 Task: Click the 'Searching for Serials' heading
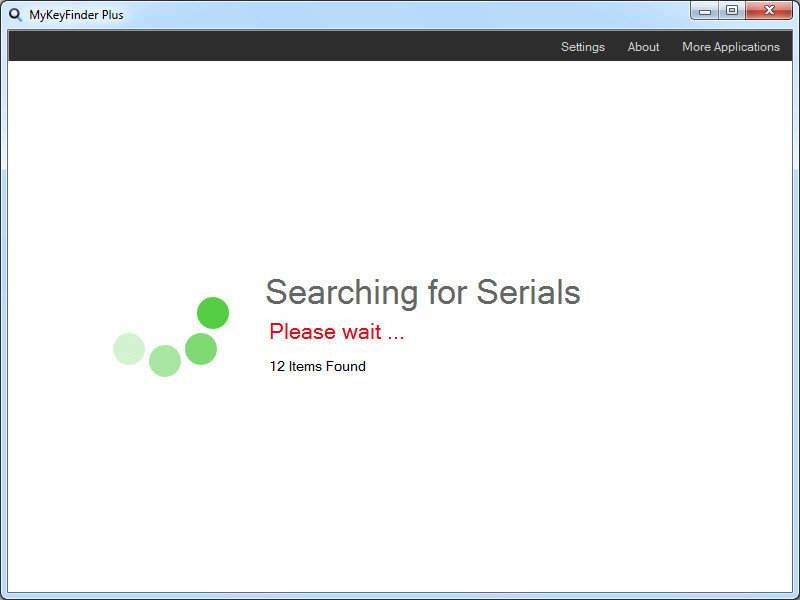coord(423,292)
